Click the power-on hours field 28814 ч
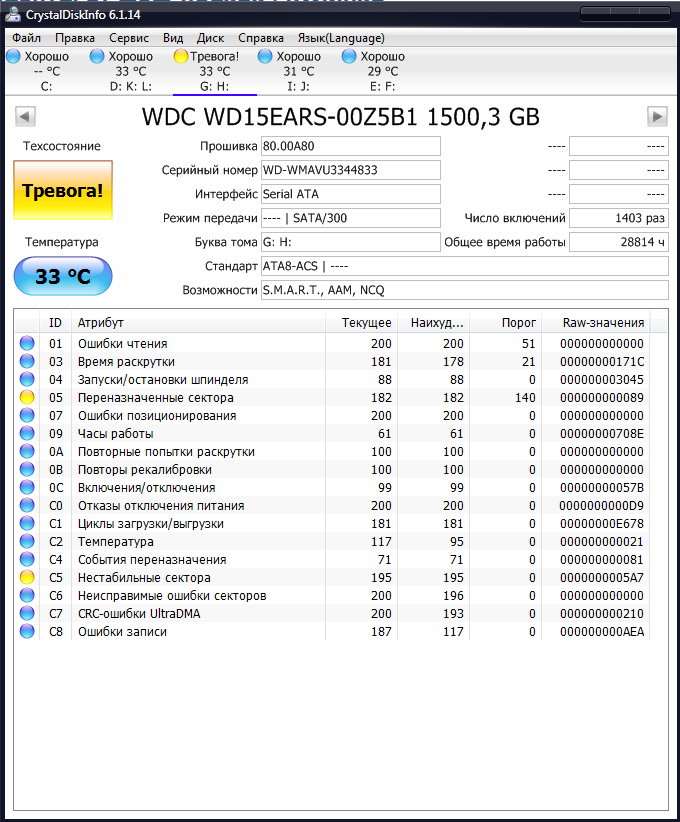This screenshot has width=680, height=822. tap(619, 242)
